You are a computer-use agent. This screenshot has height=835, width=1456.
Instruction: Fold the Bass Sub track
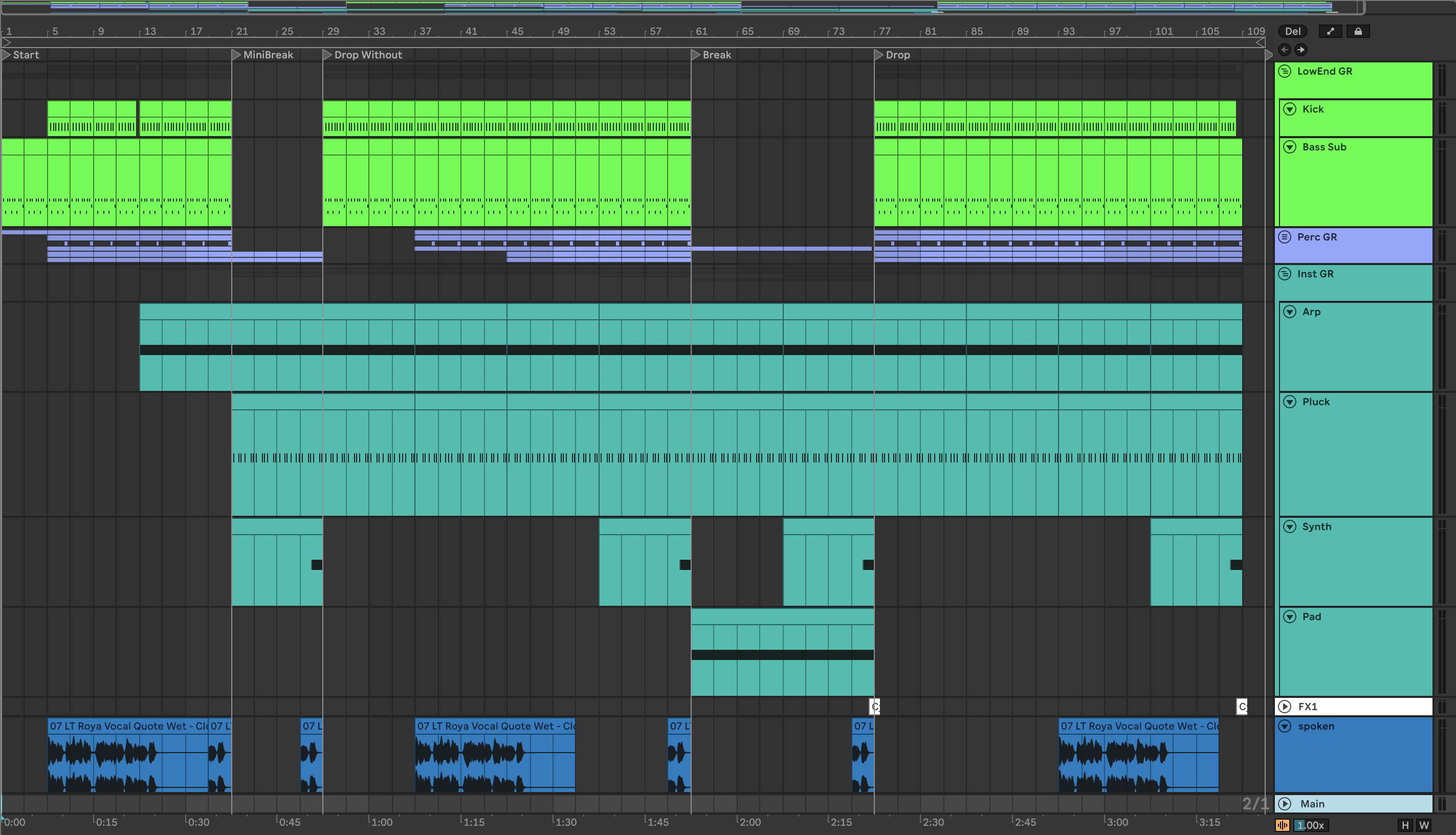pos(1290,147)
